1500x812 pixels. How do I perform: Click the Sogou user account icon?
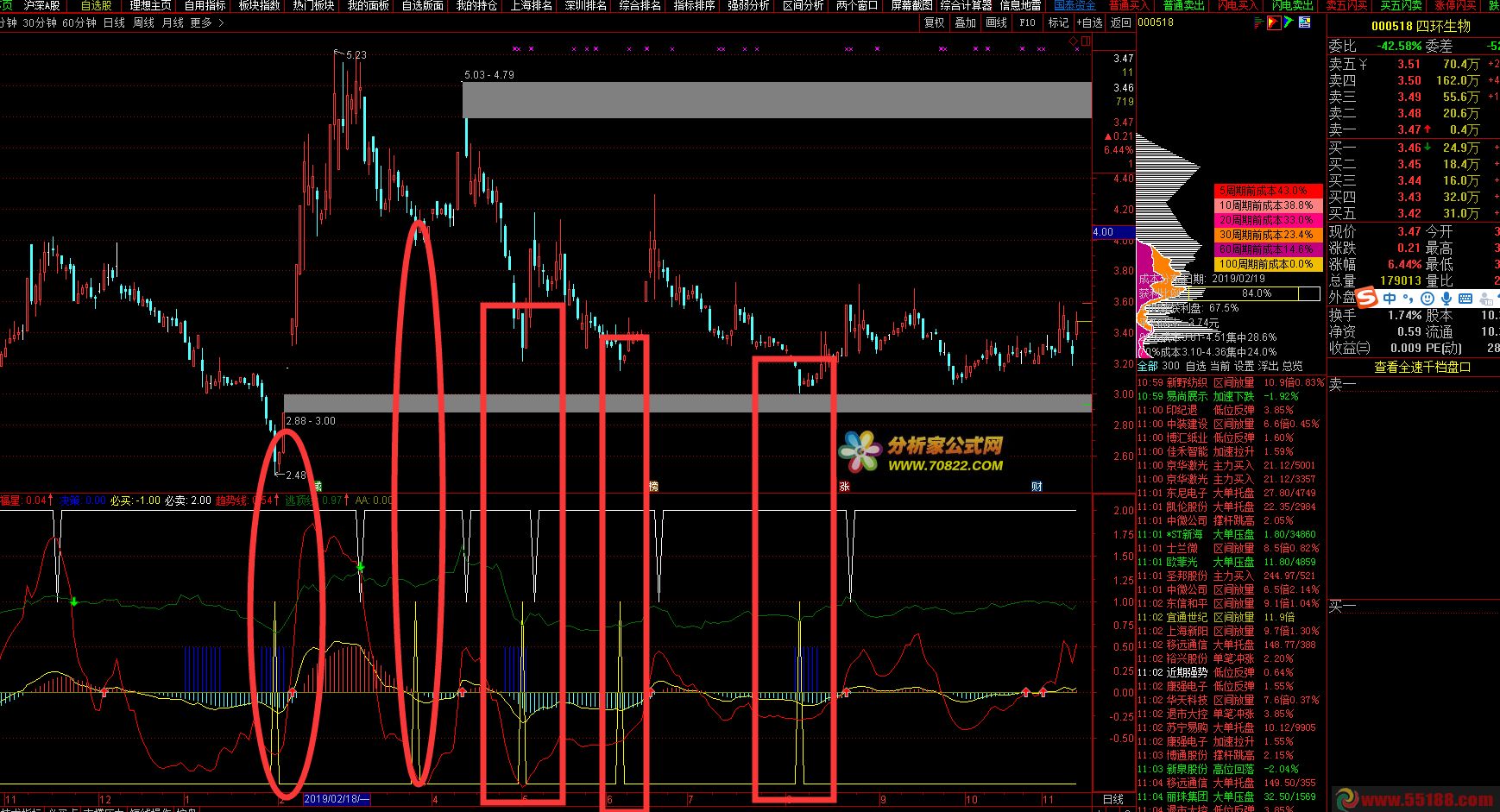pyautogui.click(x=1487, y=299)
